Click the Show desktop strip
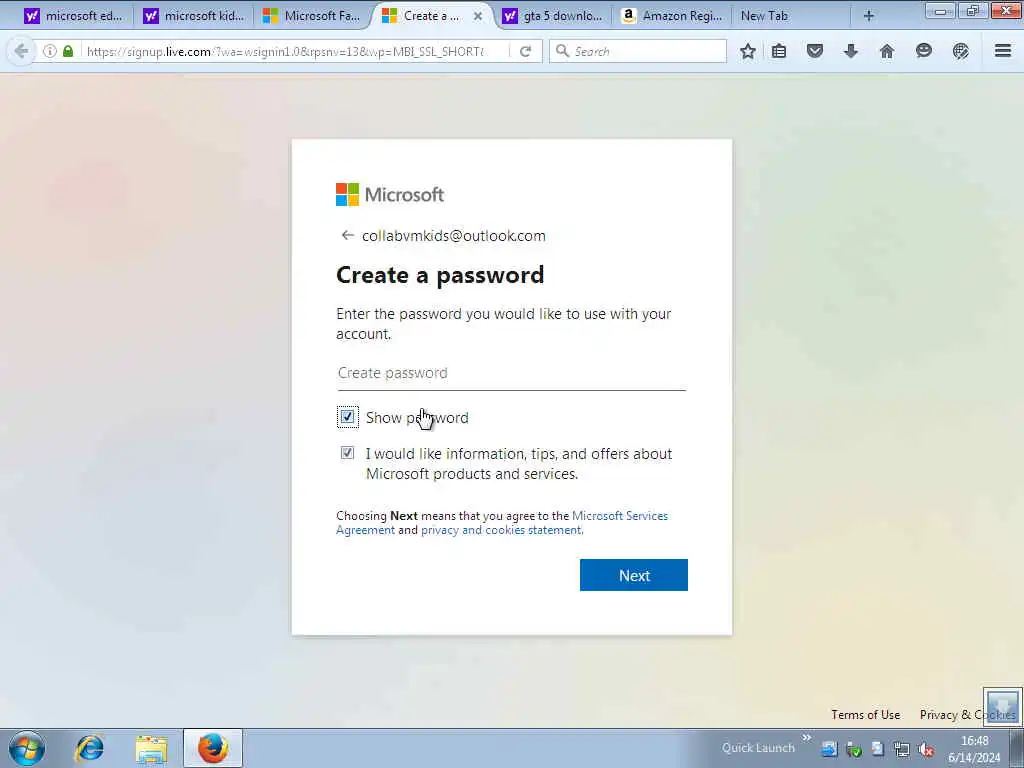Viewport: 1024px width, 768px height. point(1017,748)
